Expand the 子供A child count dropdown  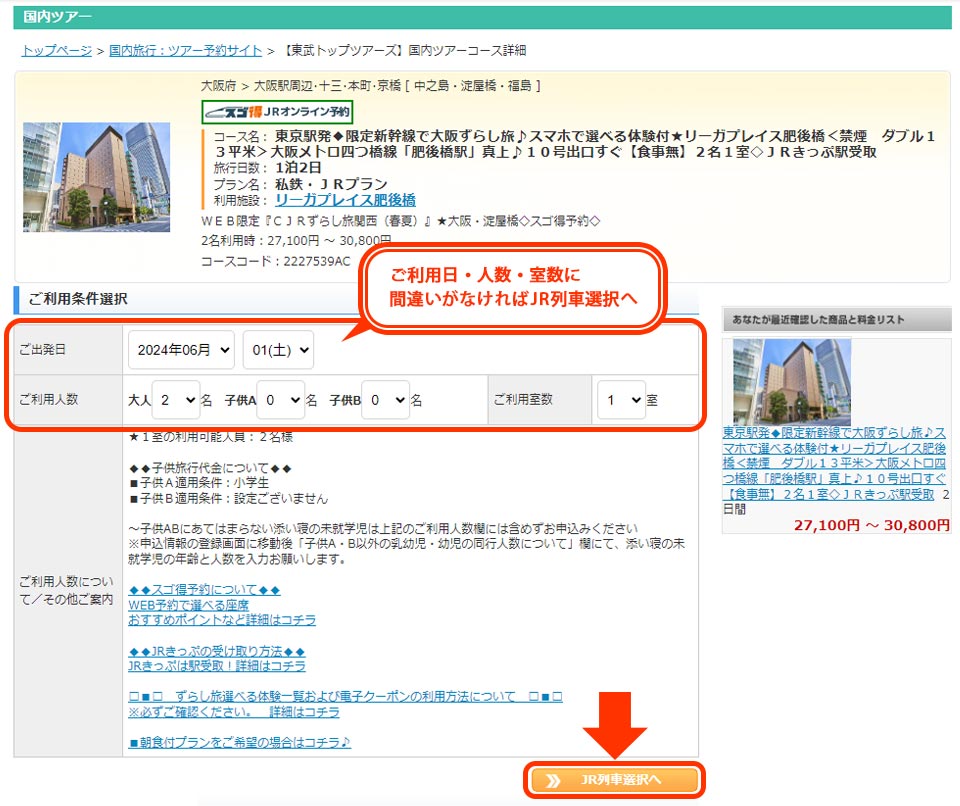tap(280, 399)
